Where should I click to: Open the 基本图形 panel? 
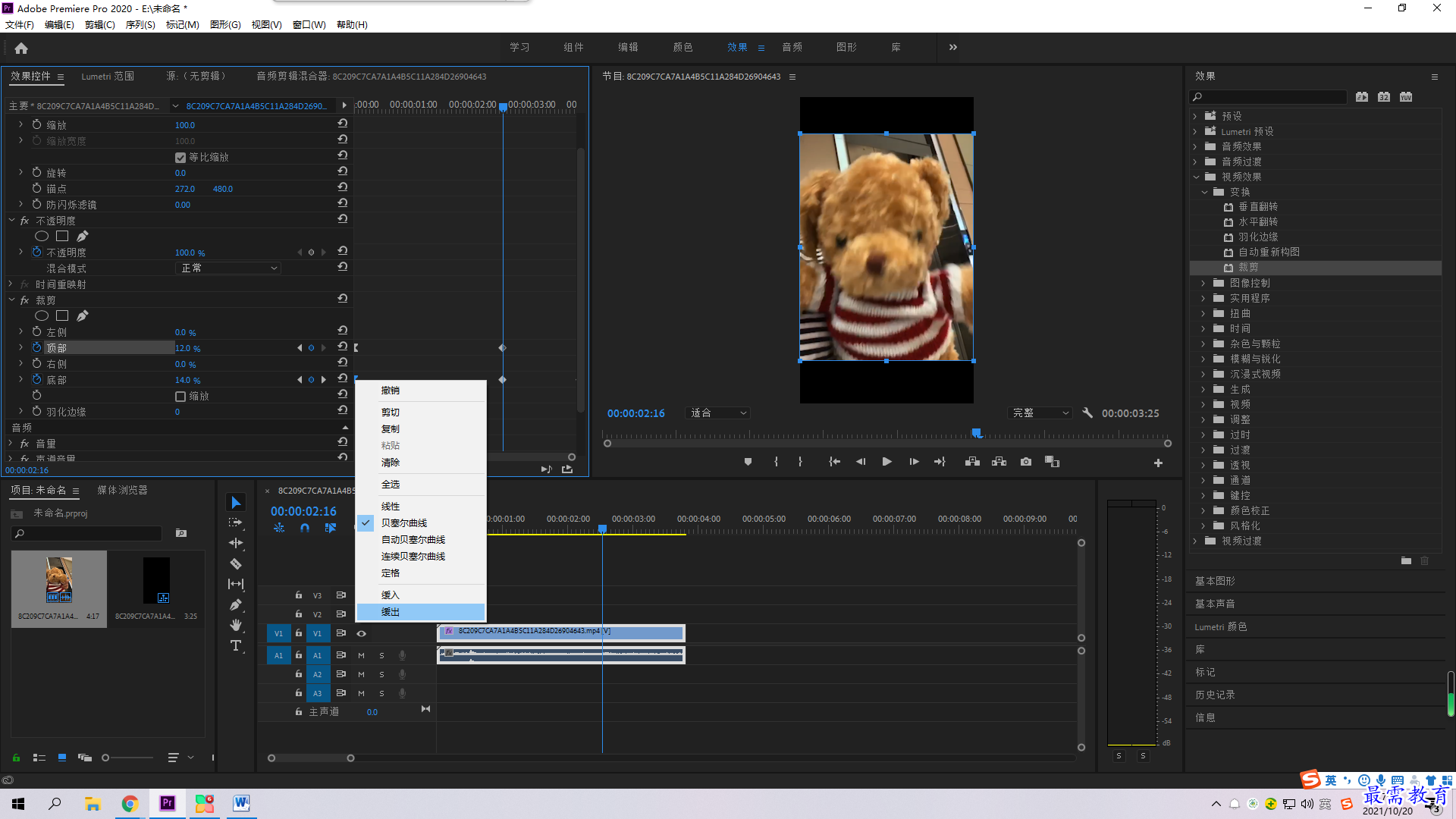1215,581
